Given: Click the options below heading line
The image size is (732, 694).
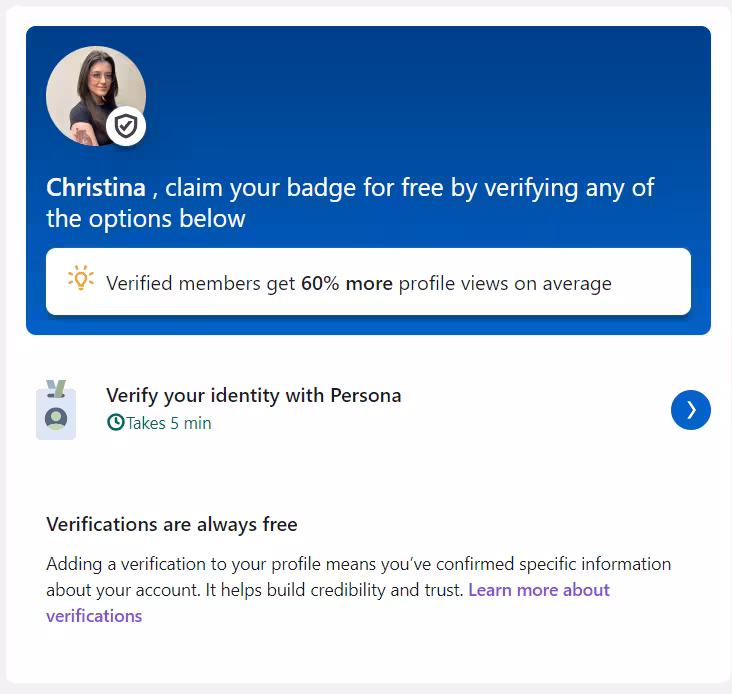Looking at the screenshot, I should [146, 219].
